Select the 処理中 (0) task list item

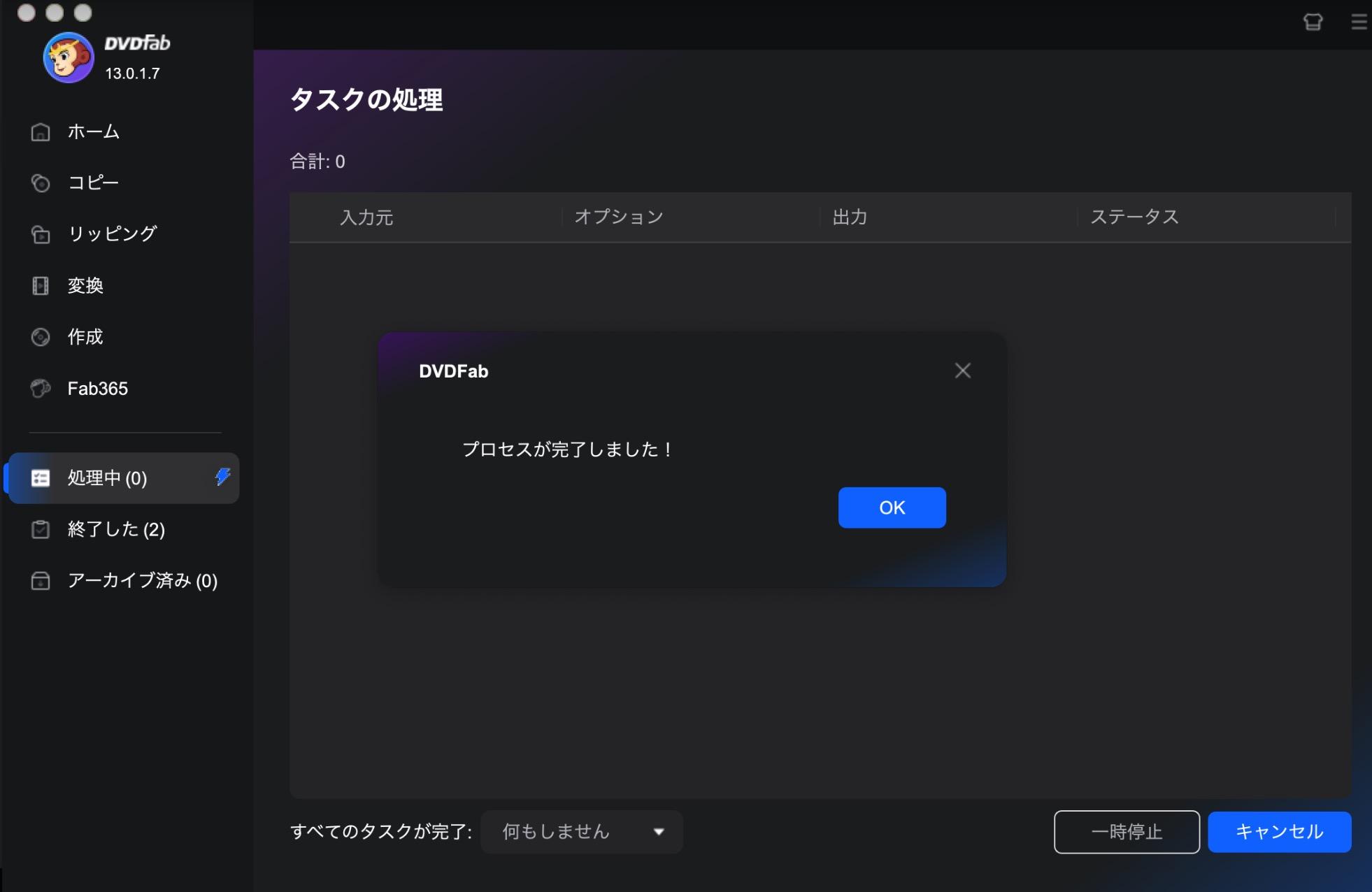click(x=124, y=478)
